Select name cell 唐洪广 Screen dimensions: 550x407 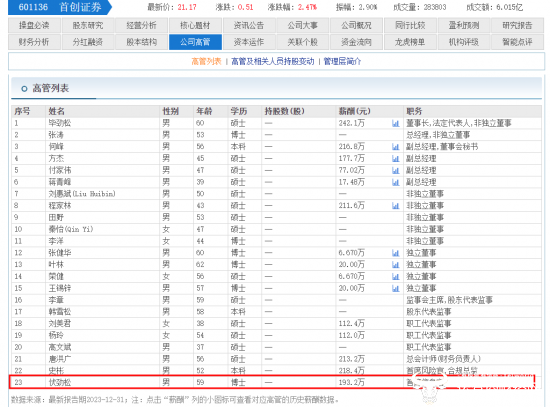[60, 359]
